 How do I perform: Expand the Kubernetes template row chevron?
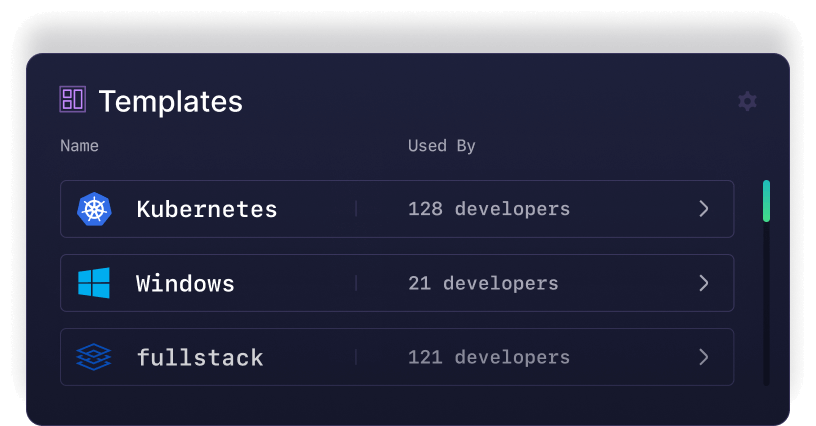pyautogui.click(x=704, y=209)
